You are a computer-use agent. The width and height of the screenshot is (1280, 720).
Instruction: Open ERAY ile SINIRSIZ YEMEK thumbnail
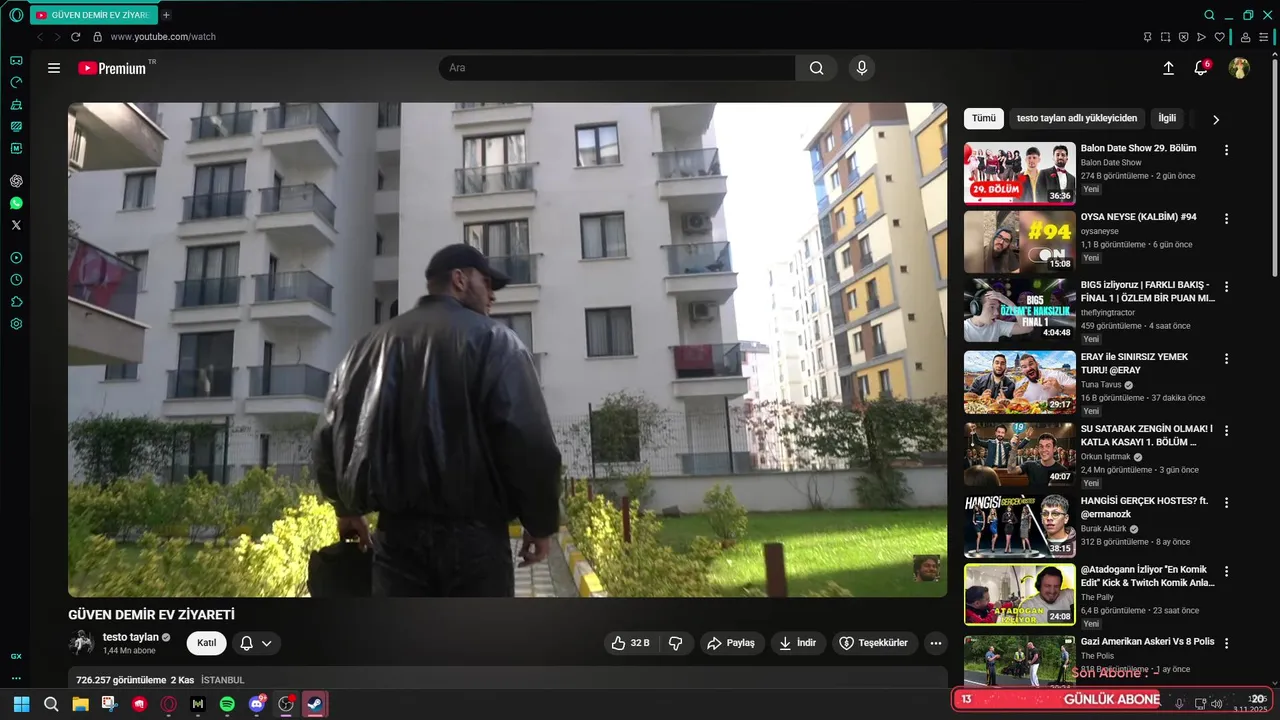click(x=1020, y=382)
